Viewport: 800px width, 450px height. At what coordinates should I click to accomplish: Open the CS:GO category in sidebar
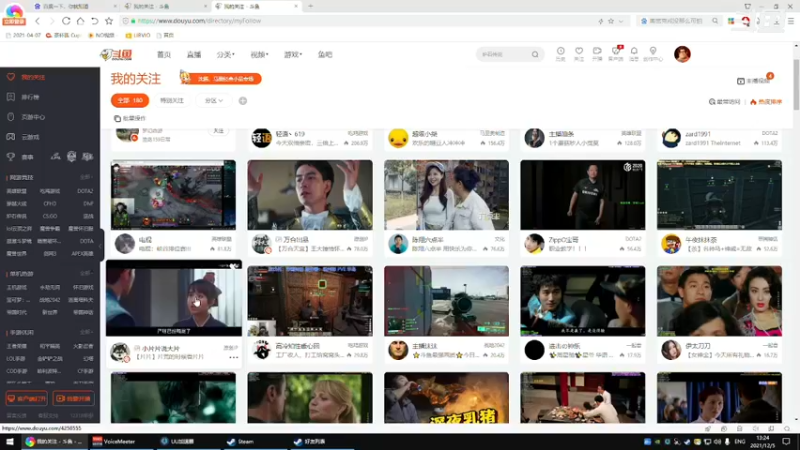[x=50, y=216]
